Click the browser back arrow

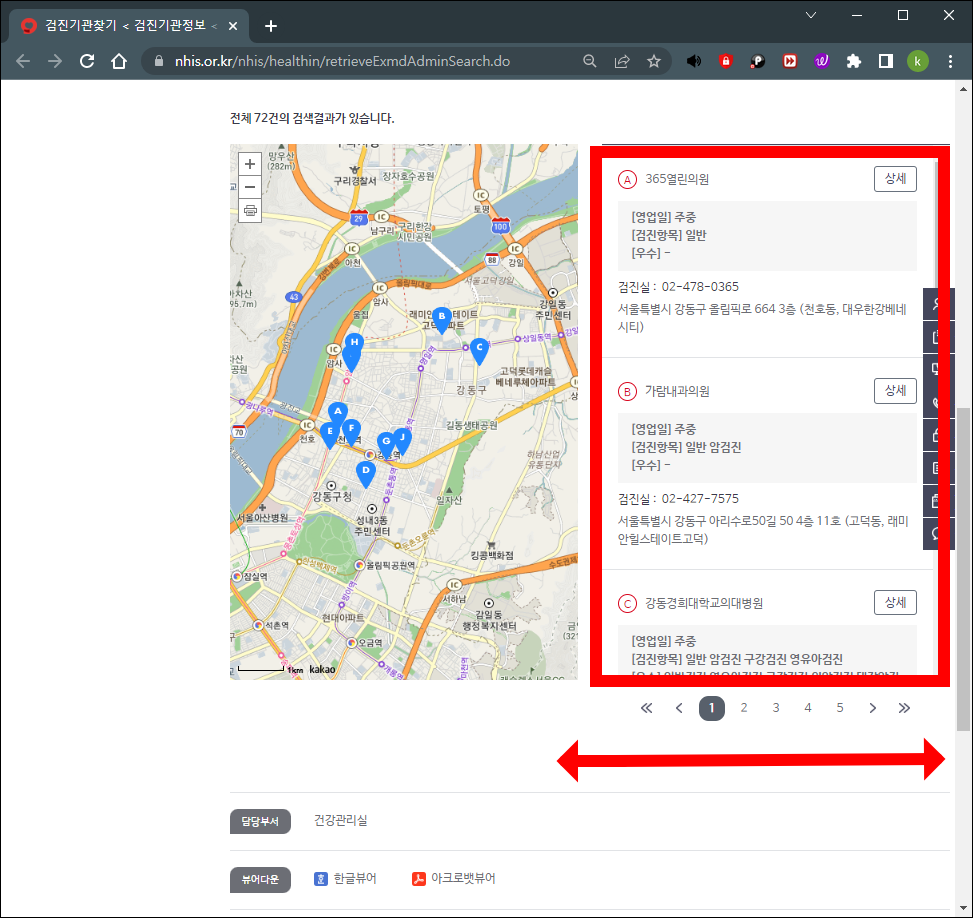(23, 61)
